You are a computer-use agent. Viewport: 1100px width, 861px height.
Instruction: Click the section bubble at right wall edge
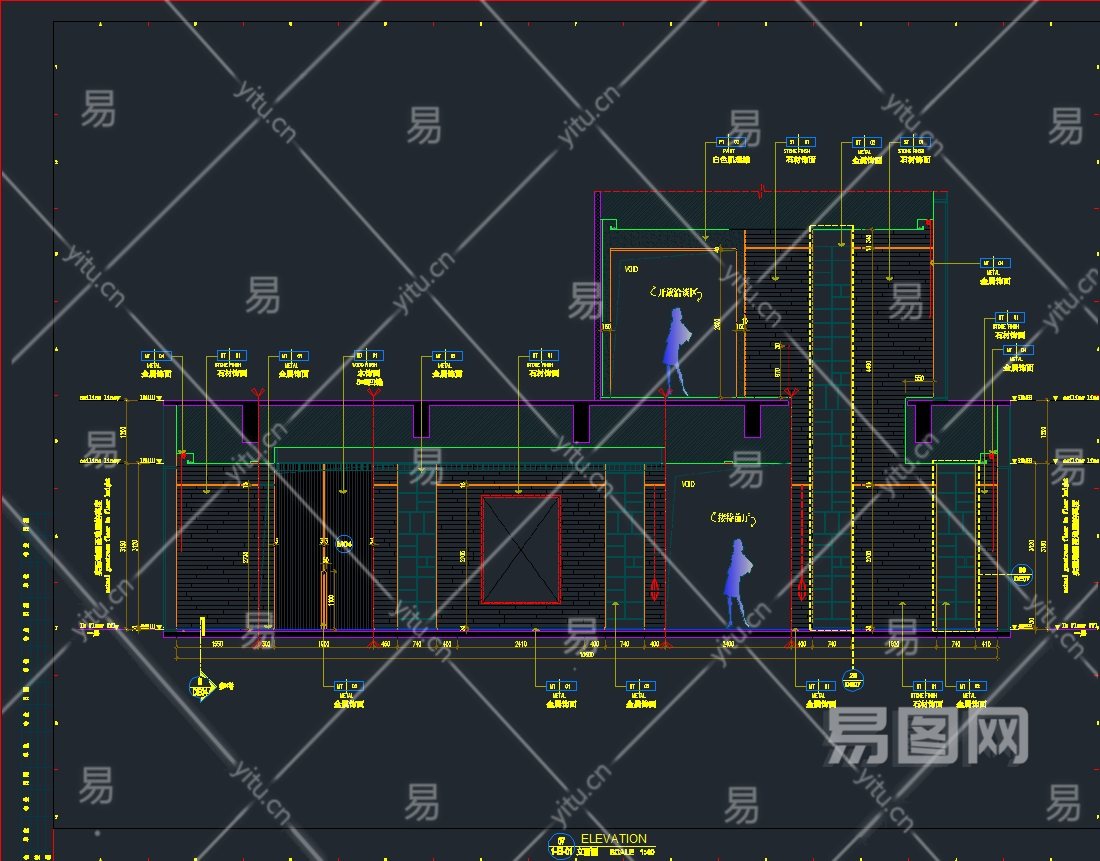(x=1022, y=575)
